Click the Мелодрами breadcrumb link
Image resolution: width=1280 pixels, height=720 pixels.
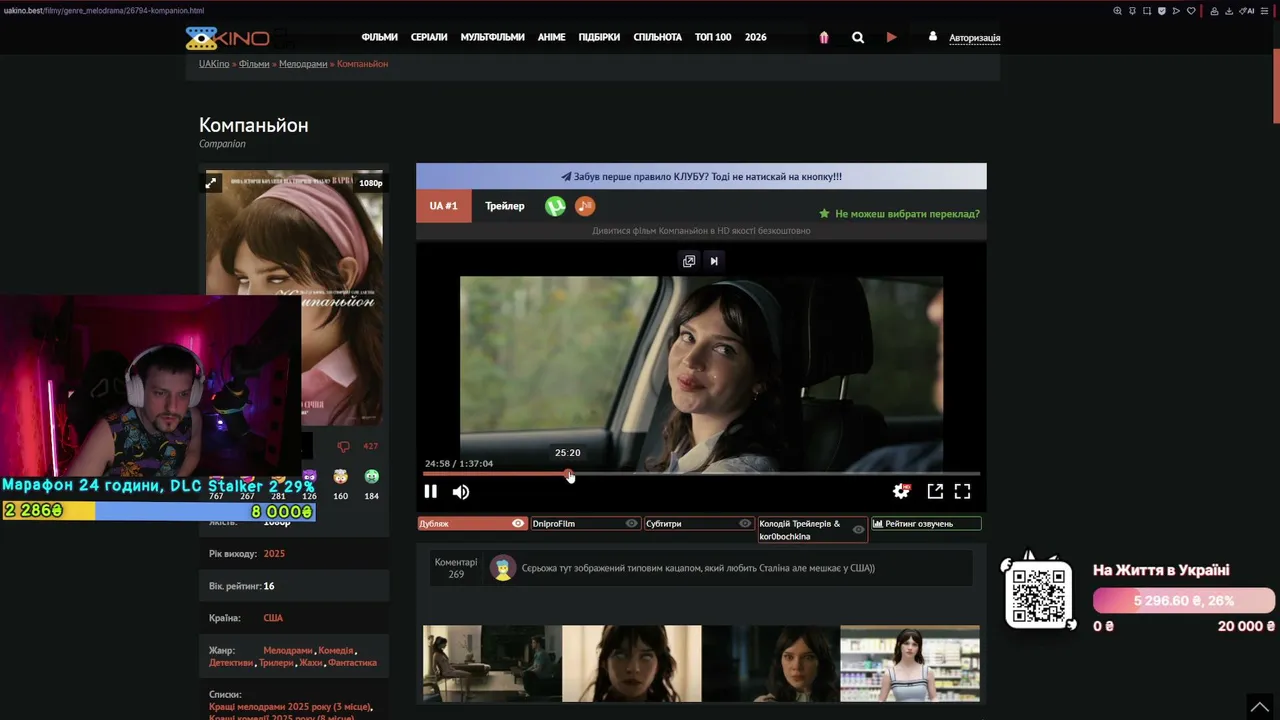(303, 64)
